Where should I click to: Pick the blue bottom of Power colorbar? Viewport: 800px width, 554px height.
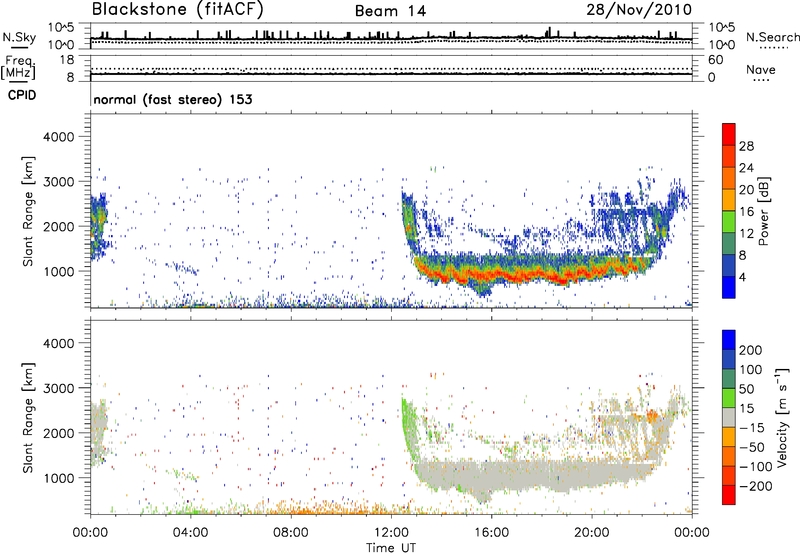click(729, 287)
